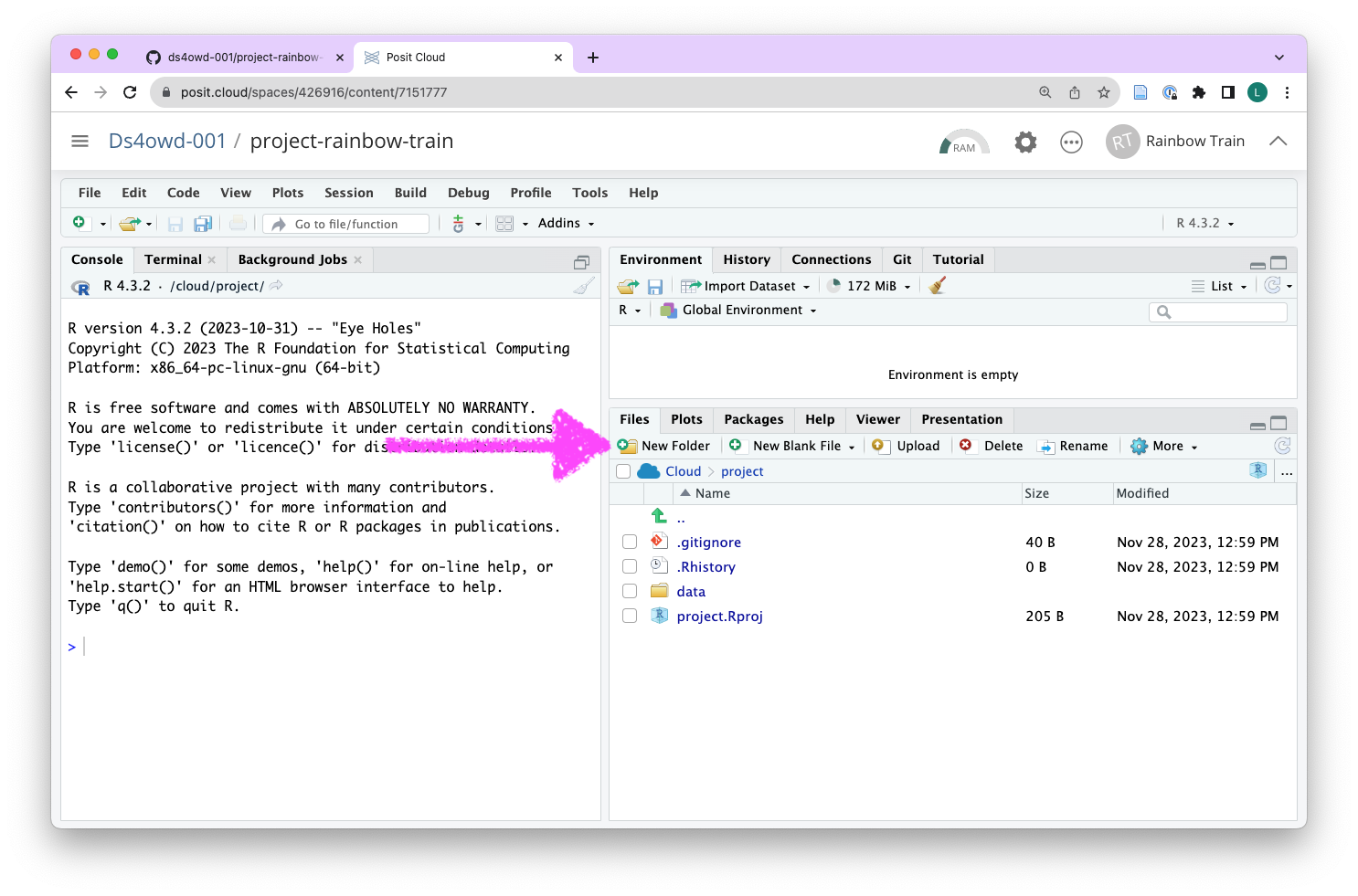Click the Posit Cloud settings gear icon
The image size is (1358, 896).
(x=1025, y=142)
